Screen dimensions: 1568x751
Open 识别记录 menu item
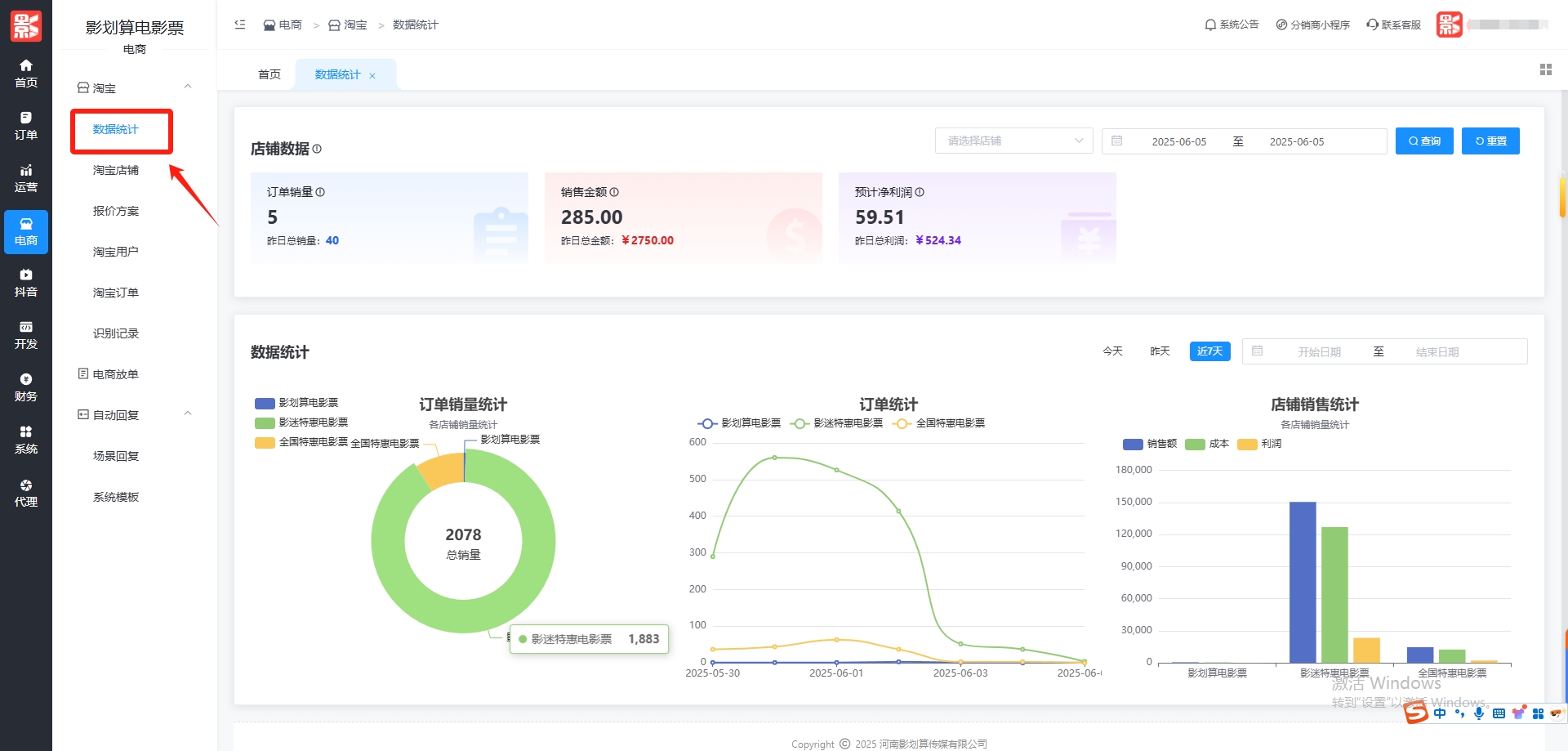tap(116, 333)
